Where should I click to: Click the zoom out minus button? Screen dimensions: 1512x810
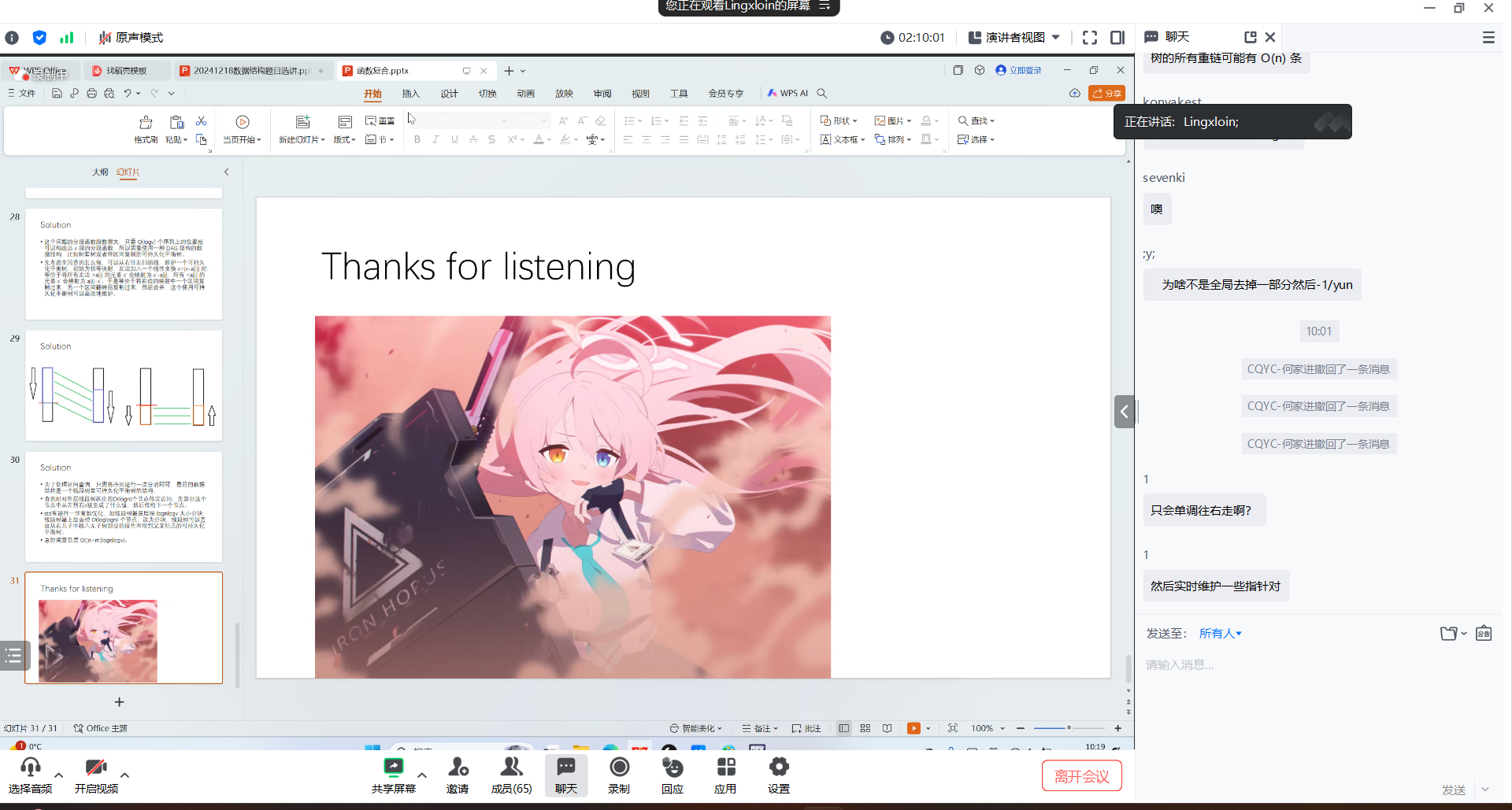[1021, 728]
